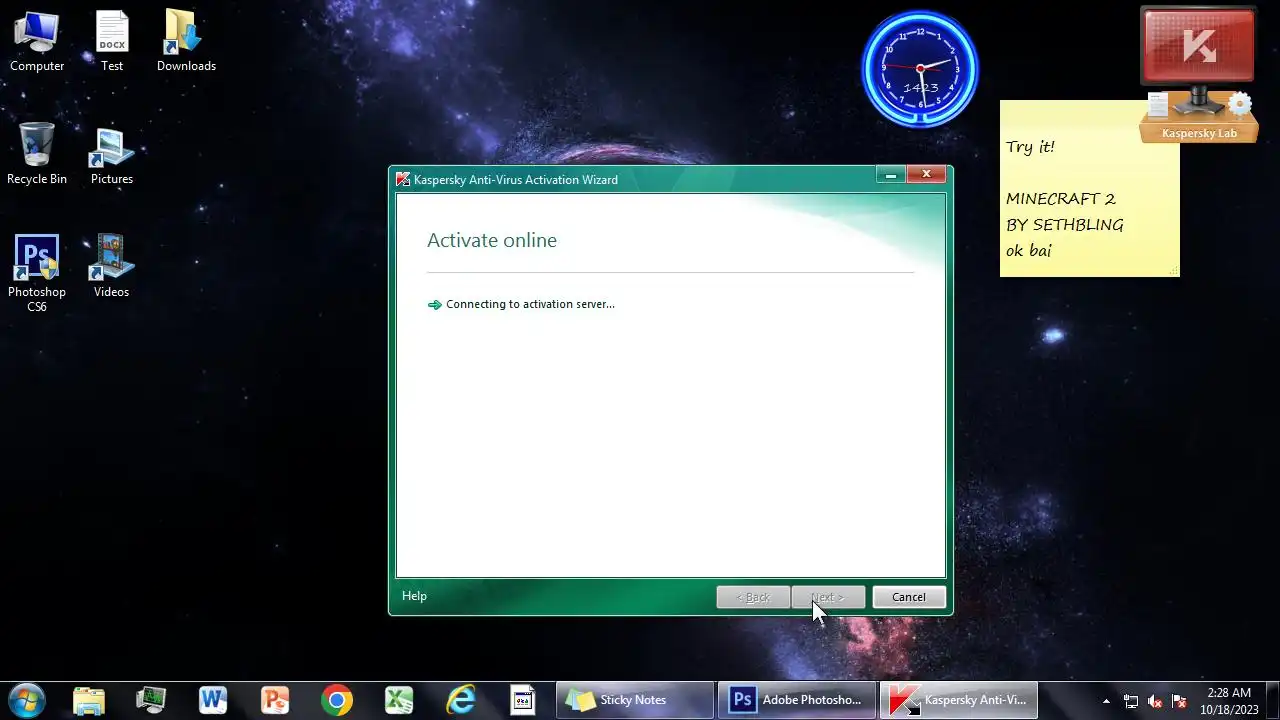
Task: Launch PowerPoint from the taskbar
Action: [275, 700]
